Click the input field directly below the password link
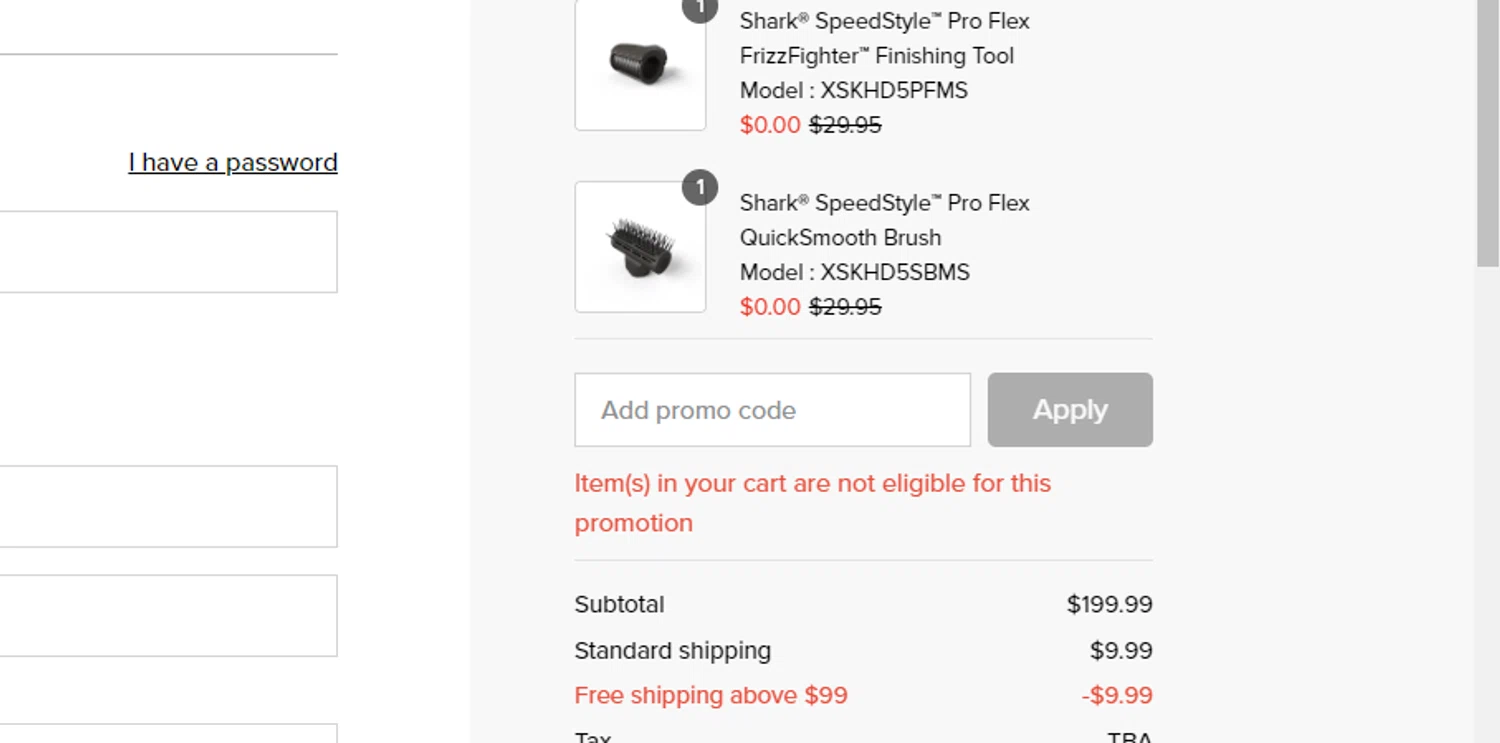The image size is (1500, 743). [168, 252]
